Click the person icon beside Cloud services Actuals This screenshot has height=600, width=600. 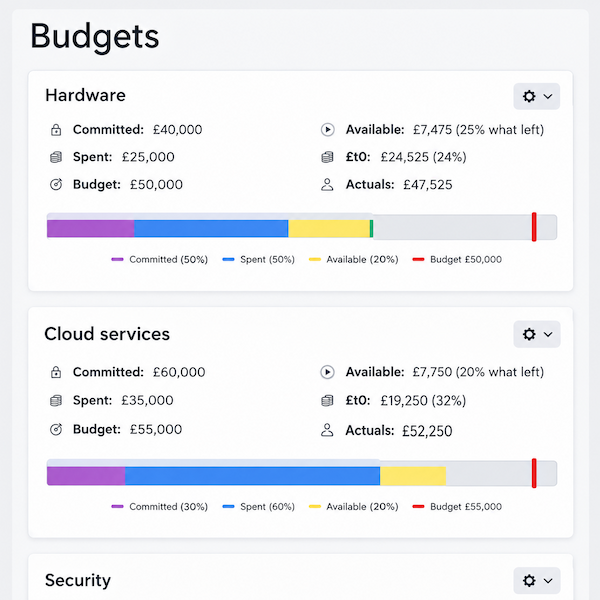pyautogui.click(x=327, y=430)
